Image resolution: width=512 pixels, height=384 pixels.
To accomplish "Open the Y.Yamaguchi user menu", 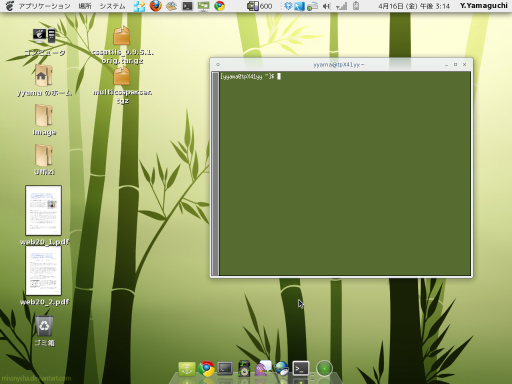I will [484, 6].
